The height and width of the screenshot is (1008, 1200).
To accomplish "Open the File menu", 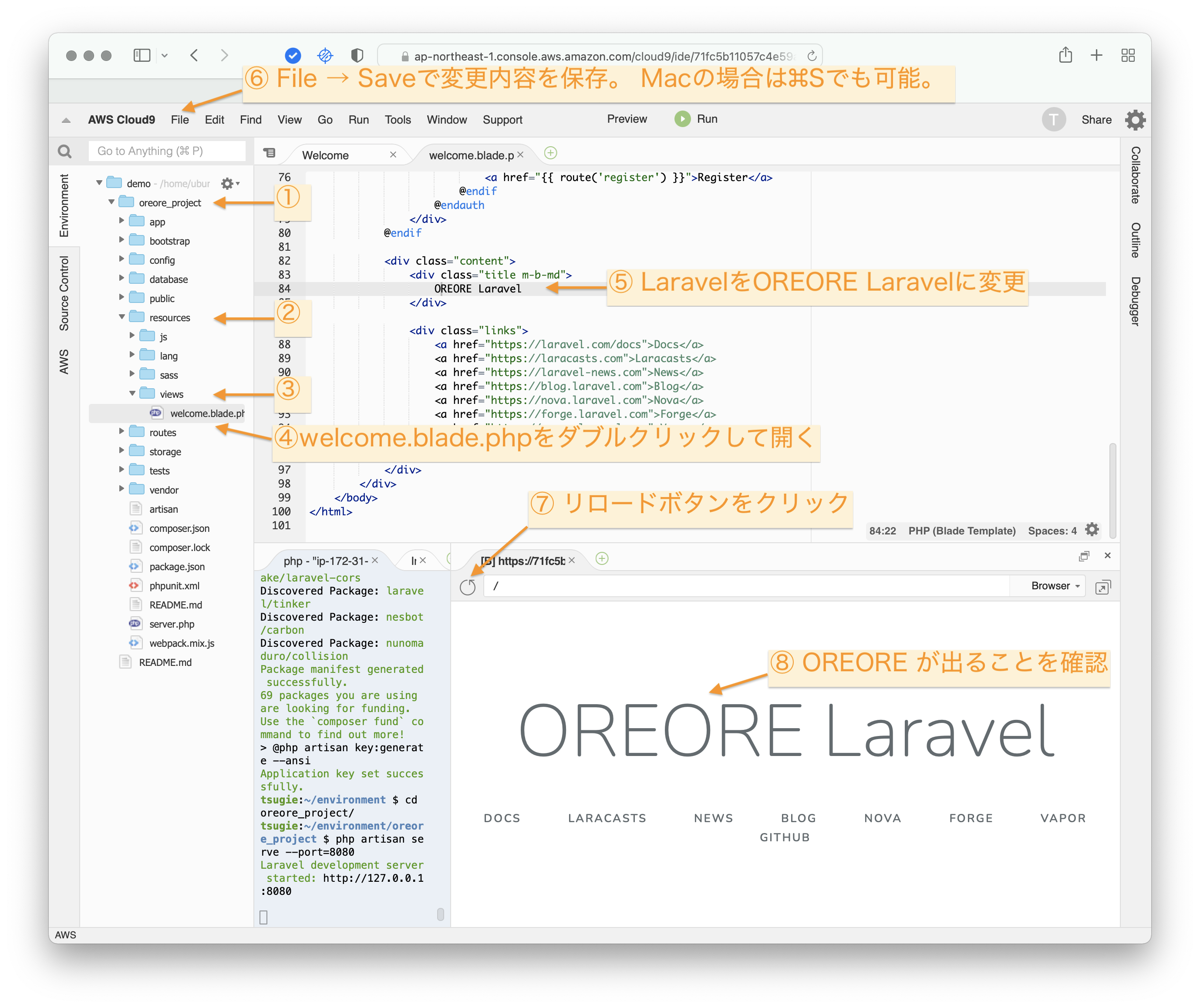I will pos(179,120).
